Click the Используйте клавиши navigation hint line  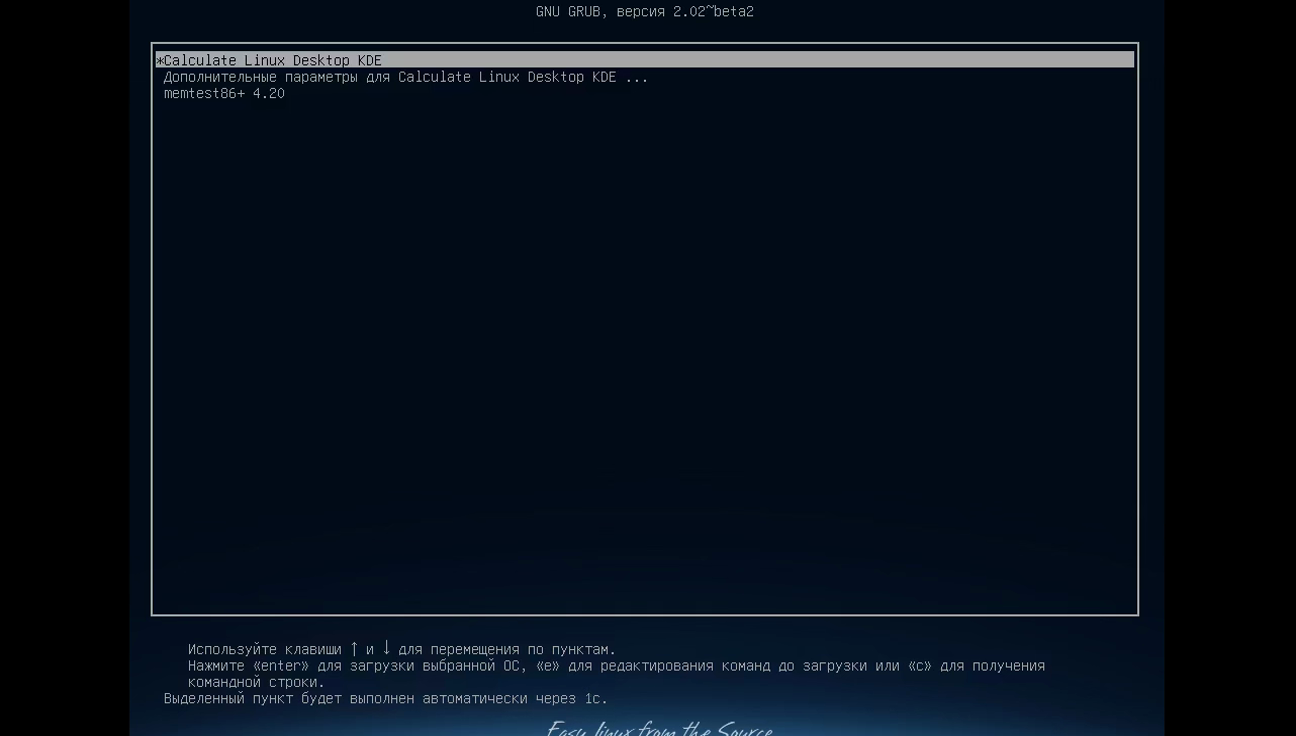(x=402, y=649)
